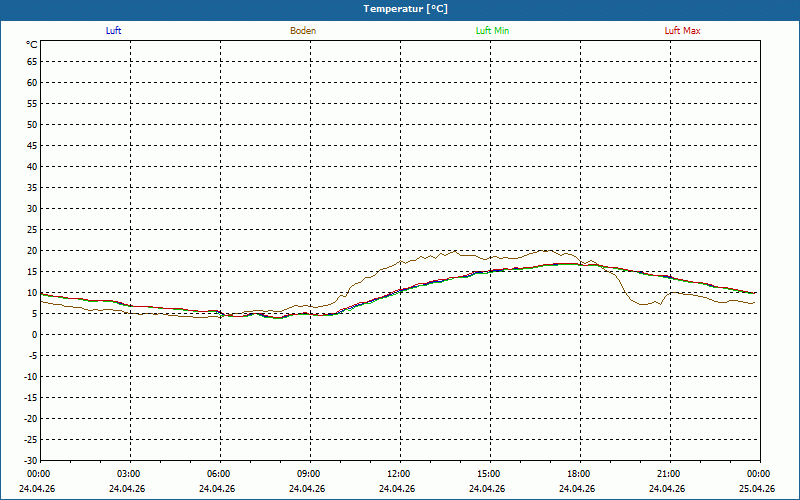Click the 40 y-axis value

coord(32,166)
